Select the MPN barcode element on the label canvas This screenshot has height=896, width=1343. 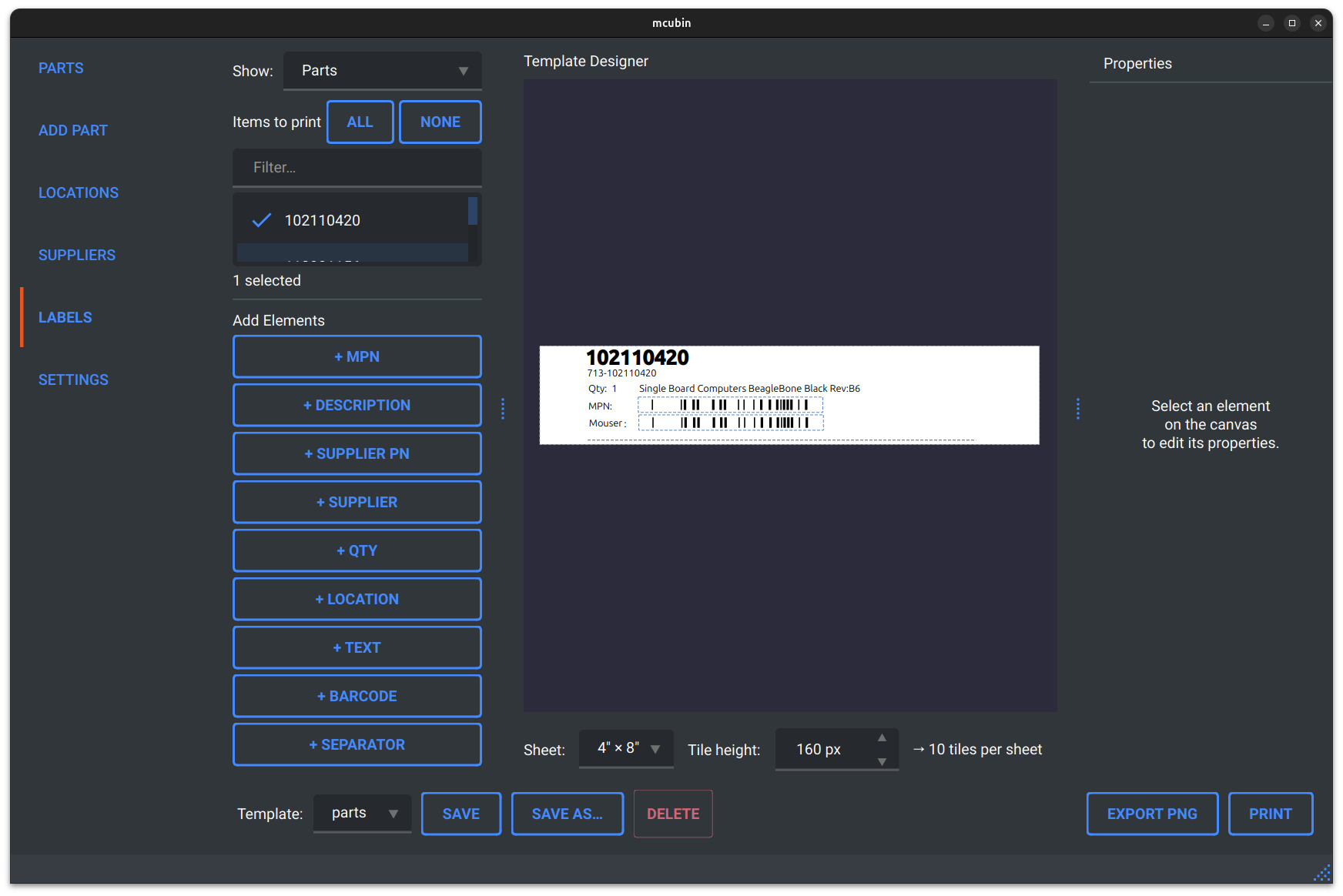pyautogui.click(x=730, y=403)
